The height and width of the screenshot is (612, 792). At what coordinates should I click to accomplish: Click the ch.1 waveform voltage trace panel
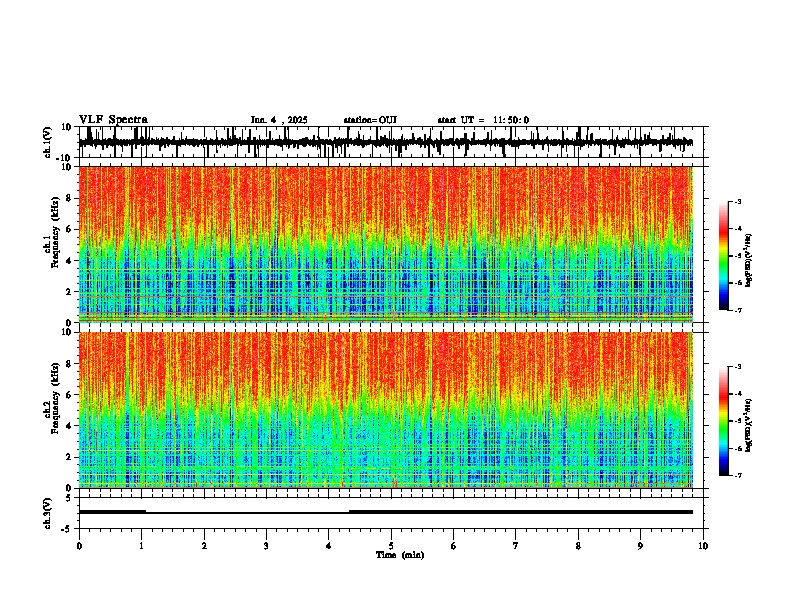tap(393, 142)
